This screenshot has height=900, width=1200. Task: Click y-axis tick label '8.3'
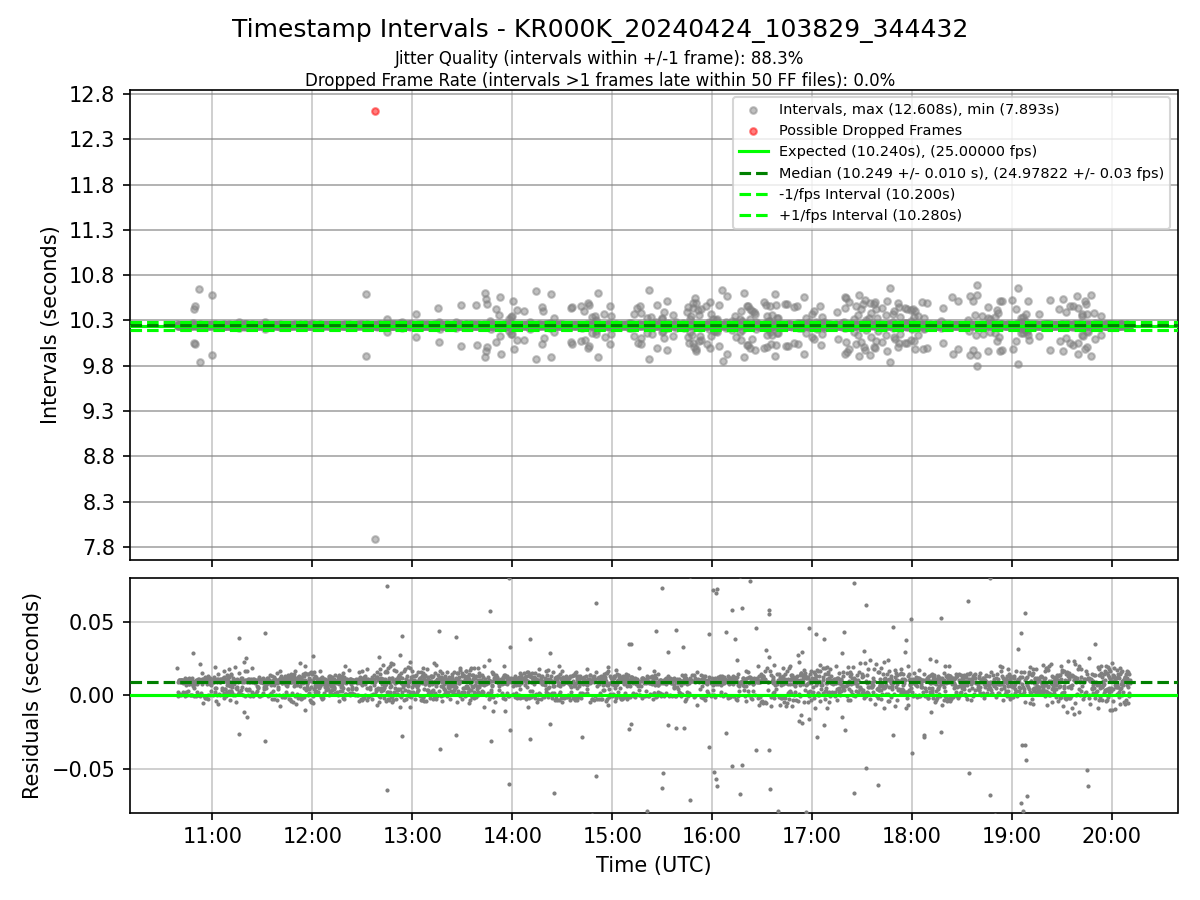click(99, 502)
